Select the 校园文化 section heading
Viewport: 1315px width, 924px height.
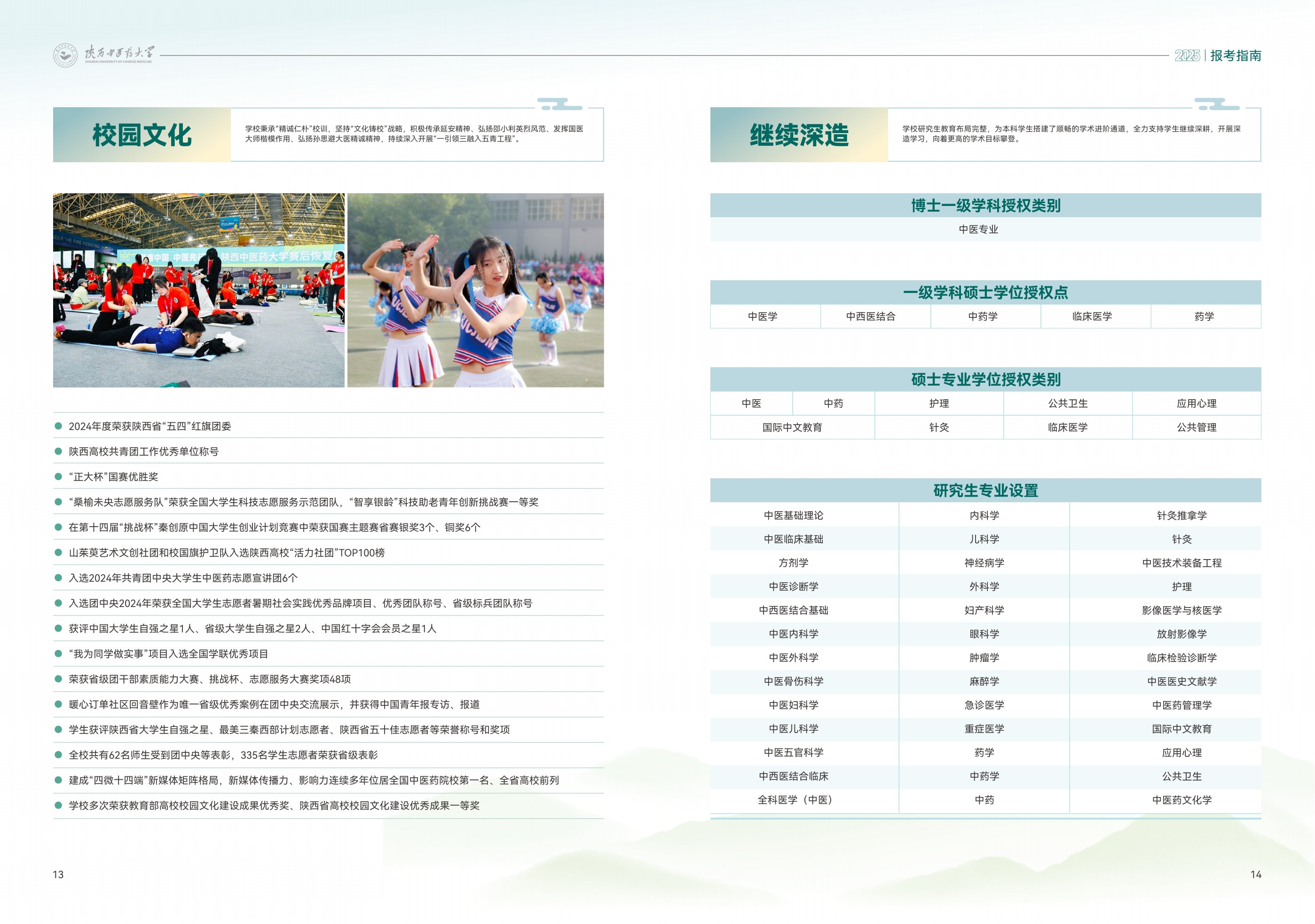(142, 135)
